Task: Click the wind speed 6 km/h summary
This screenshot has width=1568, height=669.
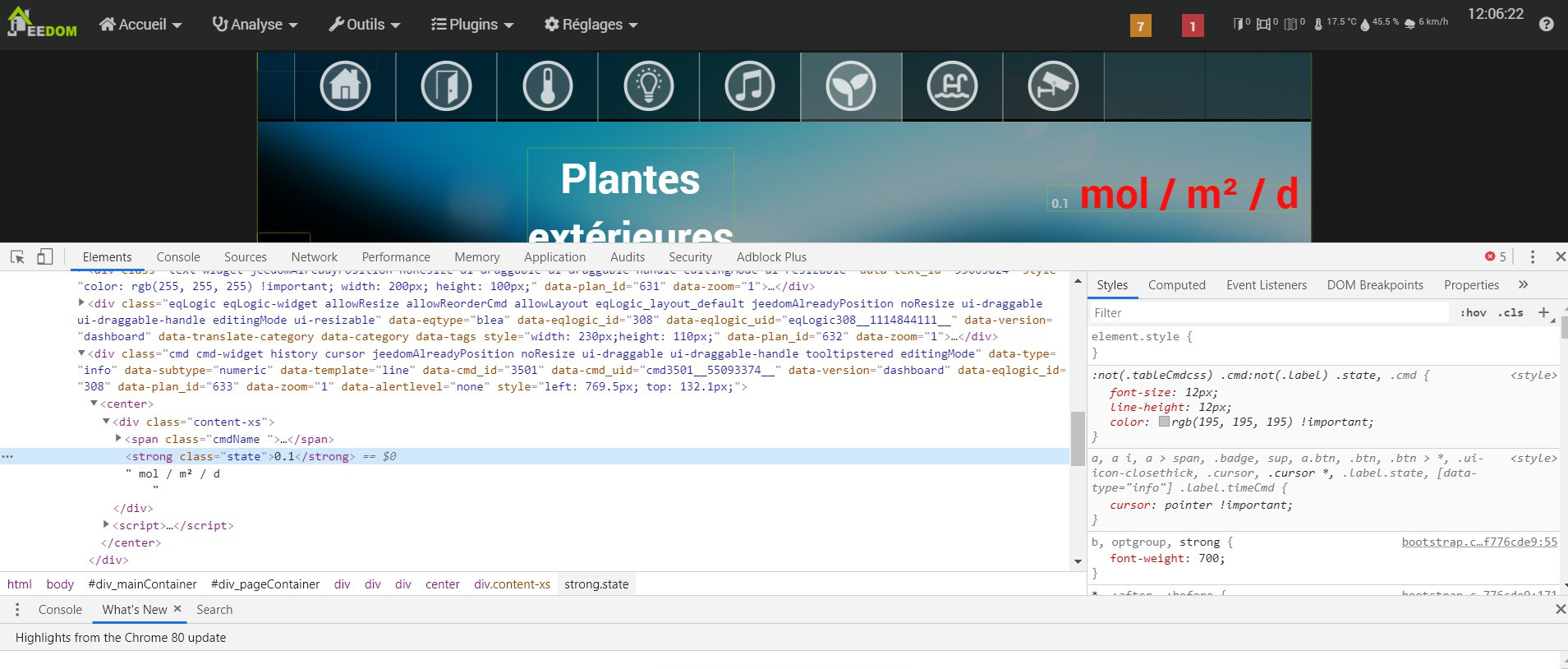Action: pos(1427,23)
